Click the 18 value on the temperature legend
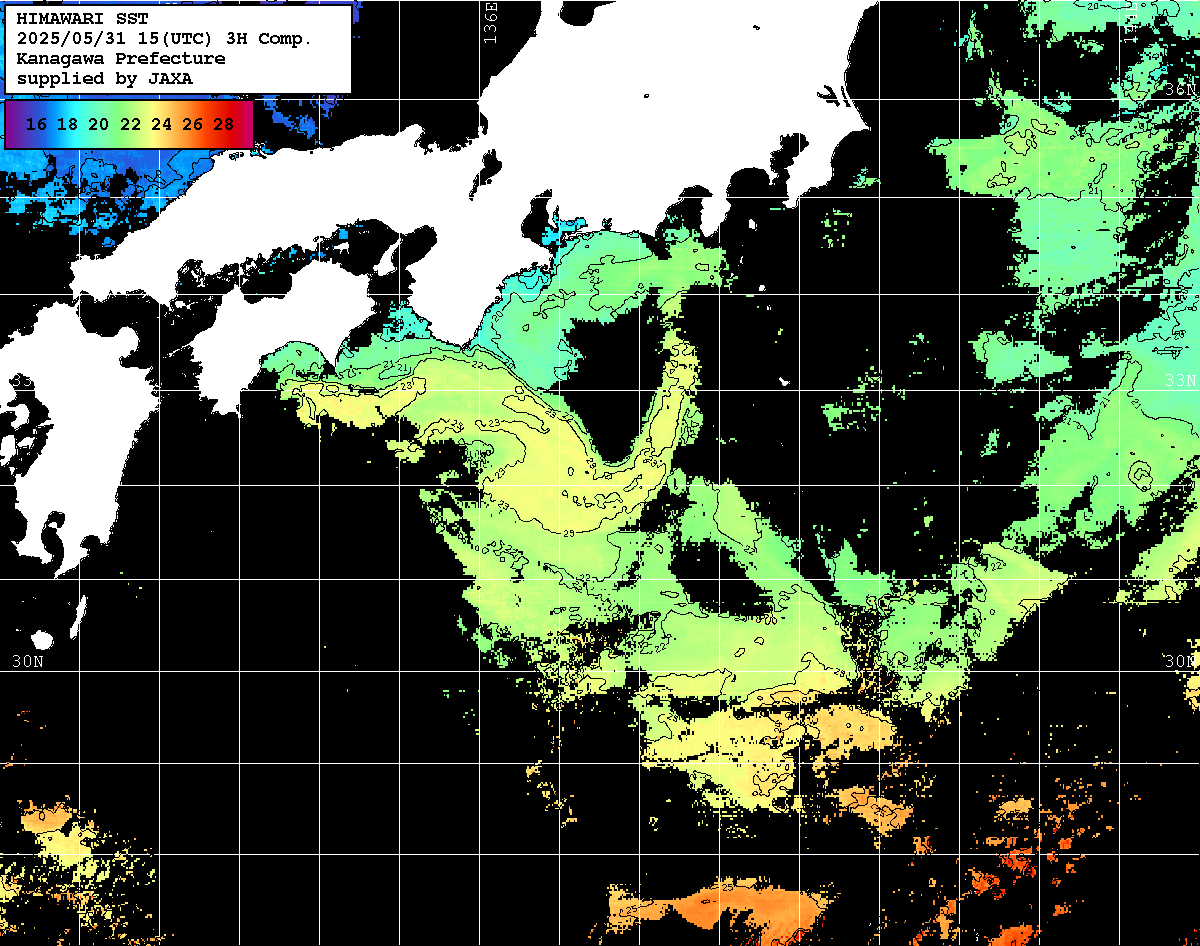The height and width of the screenshot is (946, 1200). pos(67,124)
